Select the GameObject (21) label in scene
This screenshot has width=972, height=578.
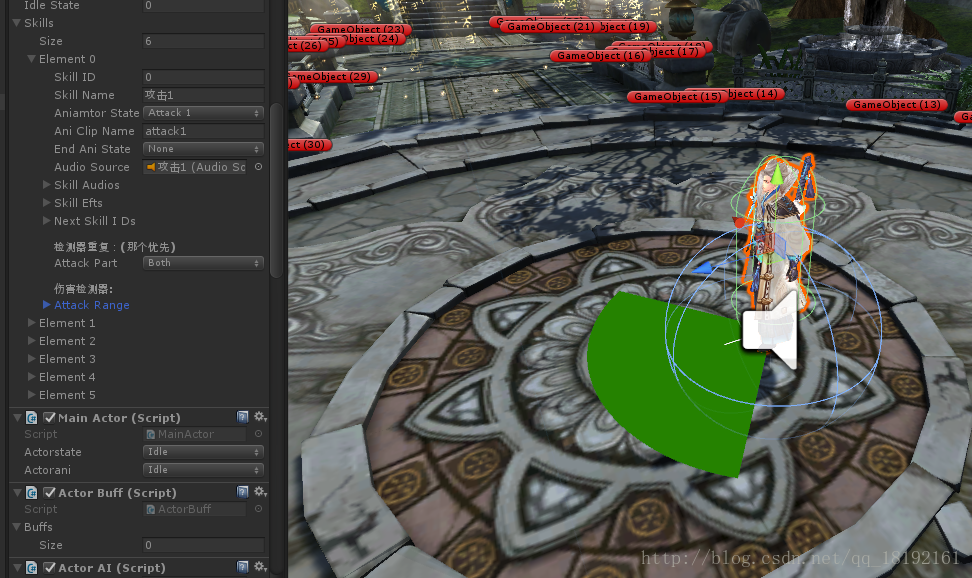click(x=551, y=27)
